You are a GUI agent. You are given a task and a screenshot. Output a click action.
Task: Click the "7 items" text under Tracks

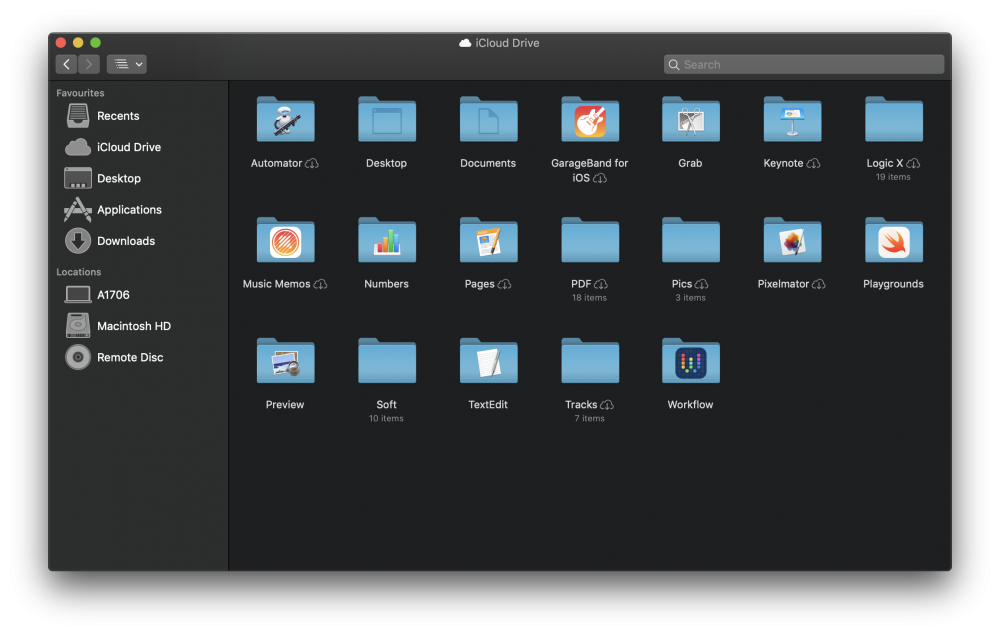(589, 418)
